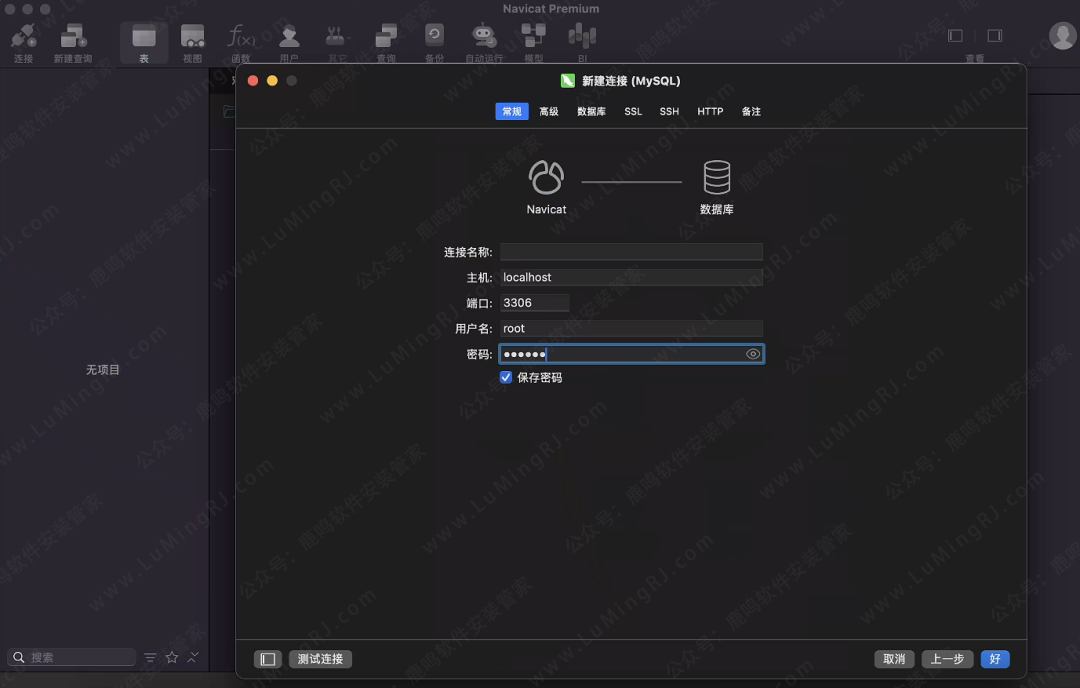Screen dimensions: 1080x688
Task: Open the filter options beside search box
Action: [x=150, y=657]
